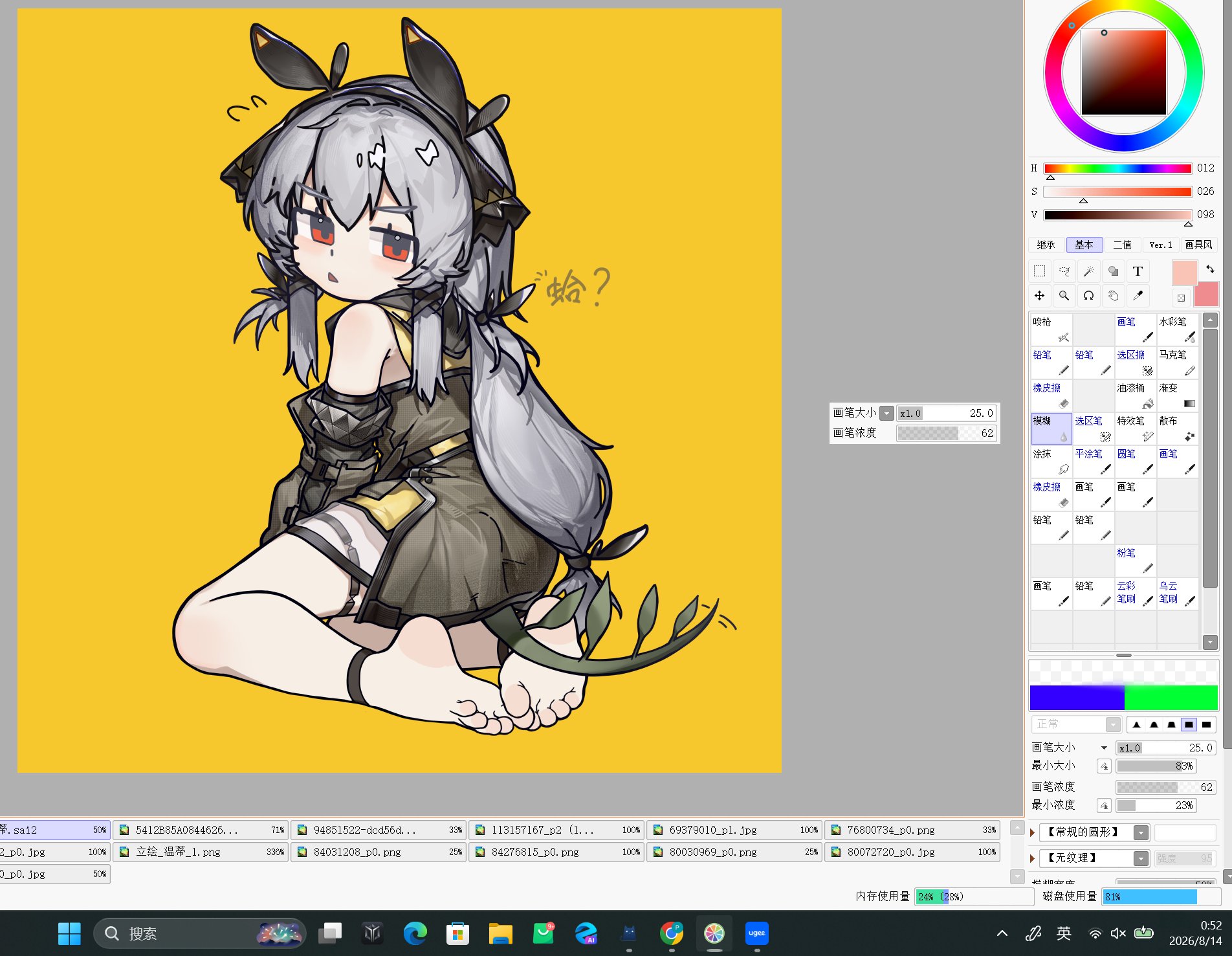Select the lasso selection tool

(1064, 271)
